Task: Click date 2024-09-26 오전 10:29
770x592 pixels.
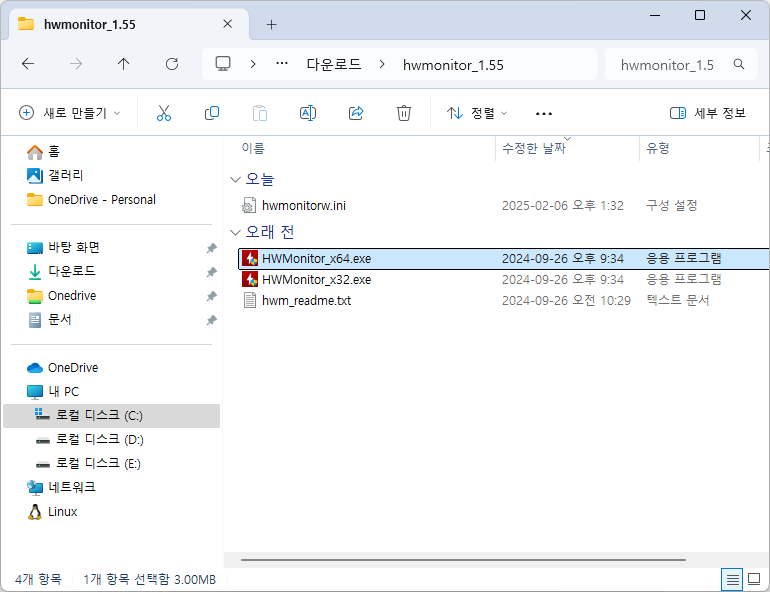Action: coord(566,300)
